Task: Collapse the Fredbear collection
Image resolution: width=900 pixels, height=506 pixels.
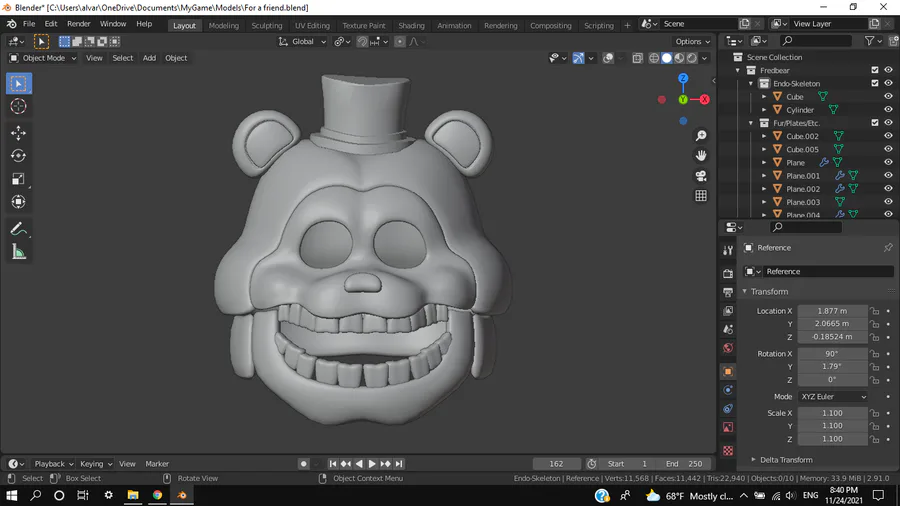Action: click(x=738, y=70)
